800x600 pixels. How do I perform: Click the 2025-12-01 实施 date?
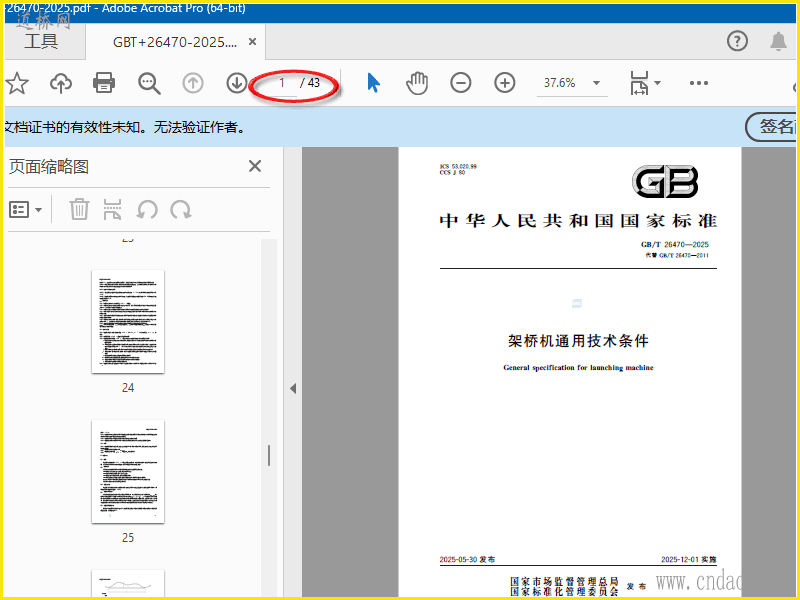tap(689, 560)
